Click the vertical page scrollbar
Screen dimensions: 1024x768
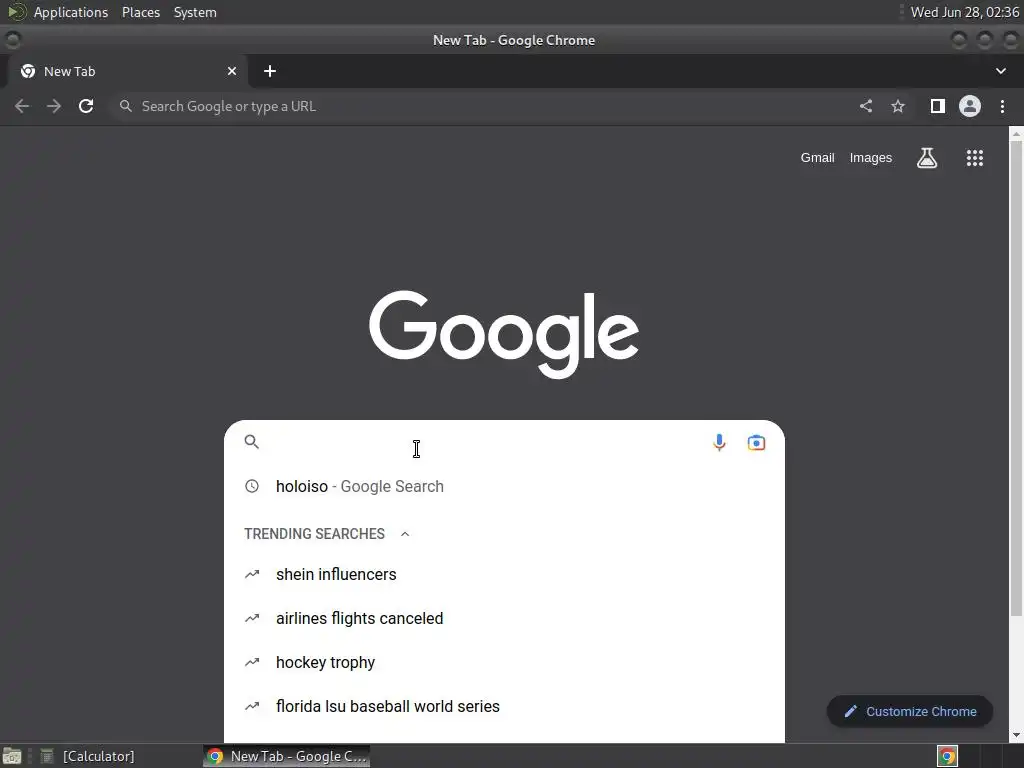[x=1016, y=377]
